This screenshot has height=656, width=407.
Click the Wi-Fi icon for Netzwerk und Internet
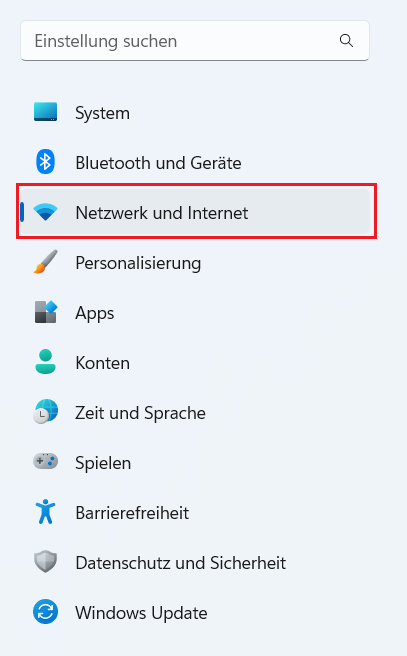tap(45, 212)
